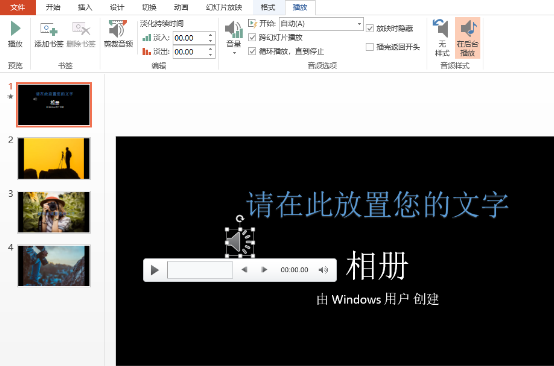
Task: Click the 淡化持续时间 label
Action: click(162, 24)
